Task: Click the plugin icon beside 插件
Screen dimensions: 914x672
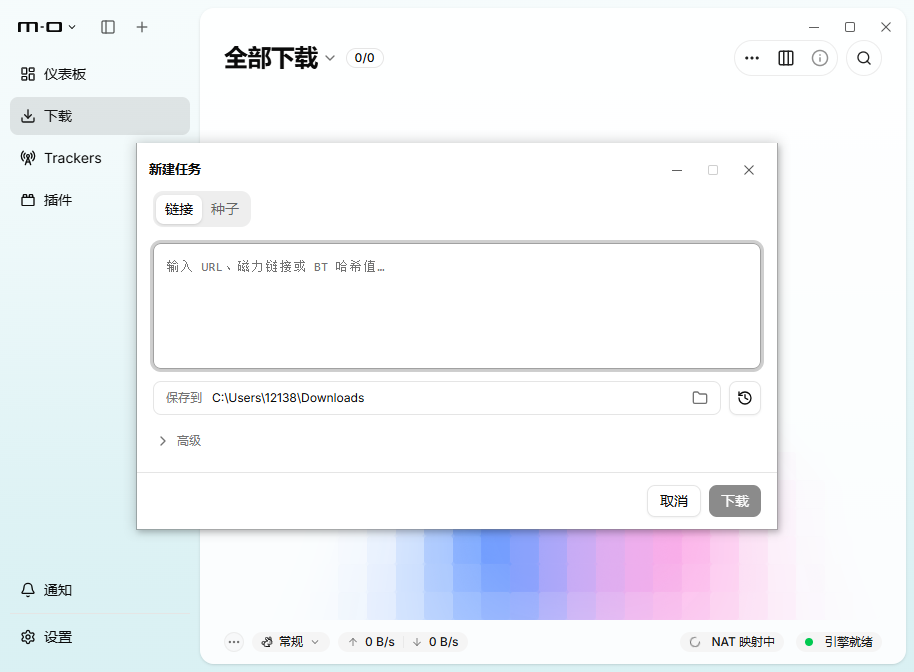Action: pyautogui.click(x=28, y=200)
